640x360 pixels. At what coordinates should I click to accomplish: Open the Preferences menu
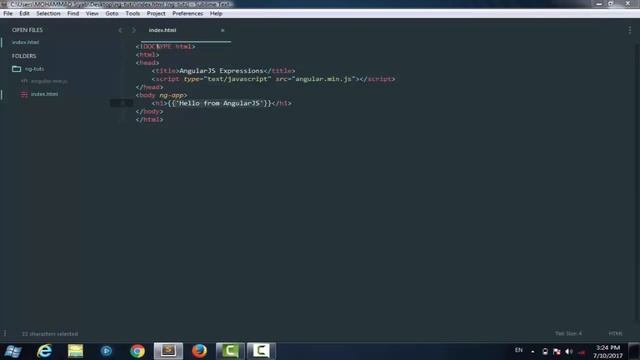[188, 13]
